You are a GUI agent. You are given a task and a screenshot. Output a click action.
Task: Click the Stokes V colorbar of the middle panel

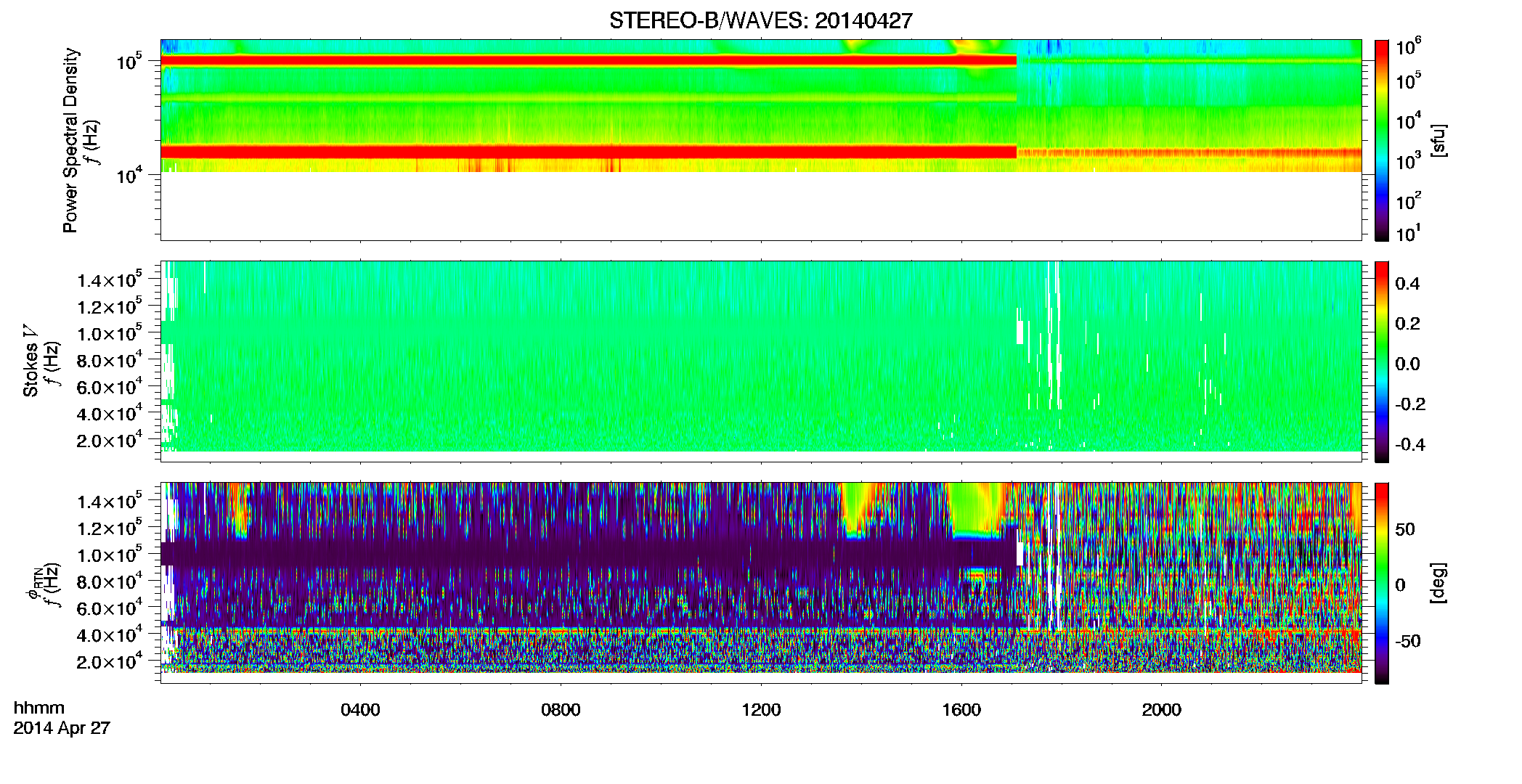click(1382, 362)
